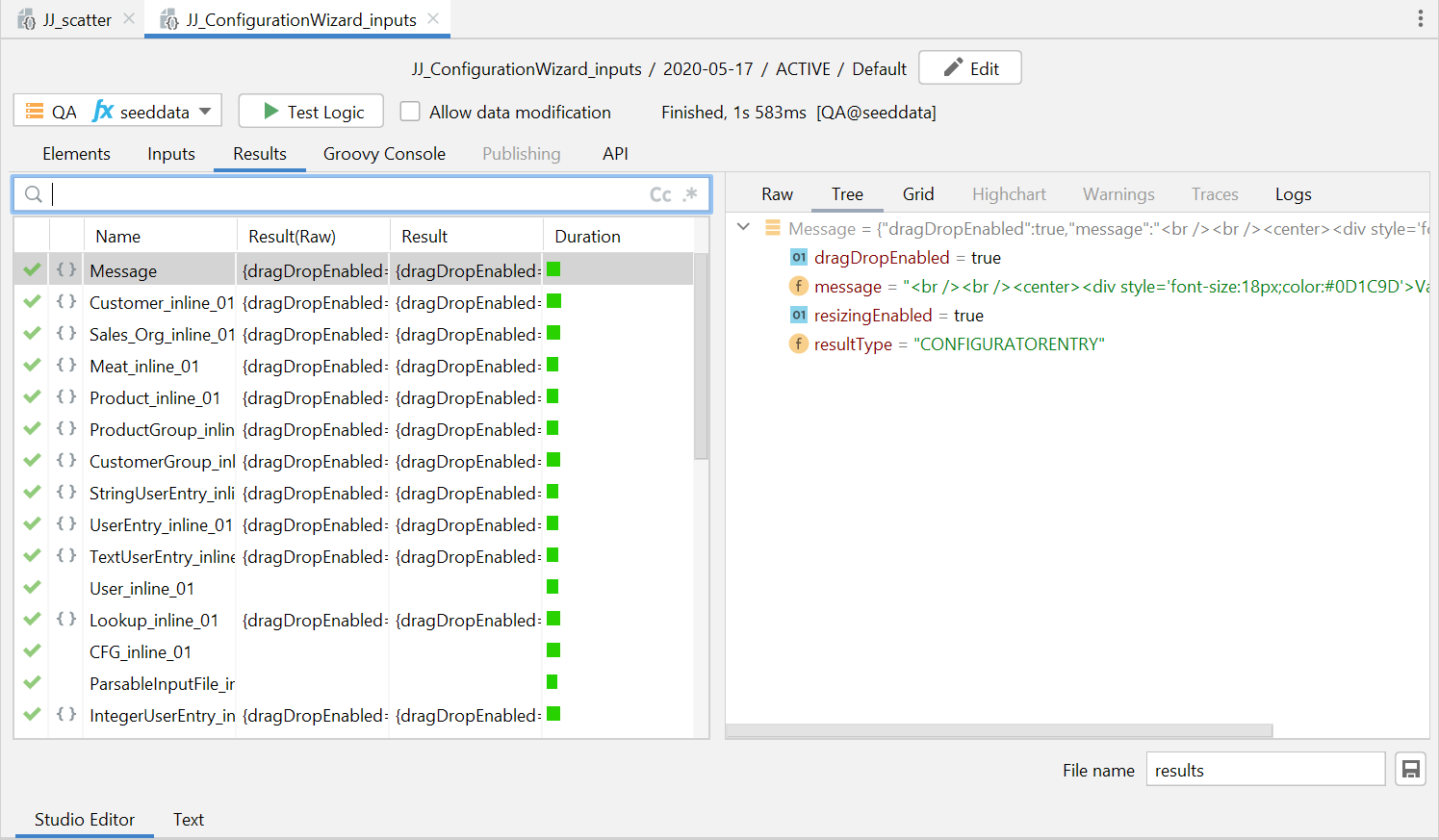Screen dimensions: 1439x840
Task: Click the green checkmark on Message row
Action: [x=32, y=270]
